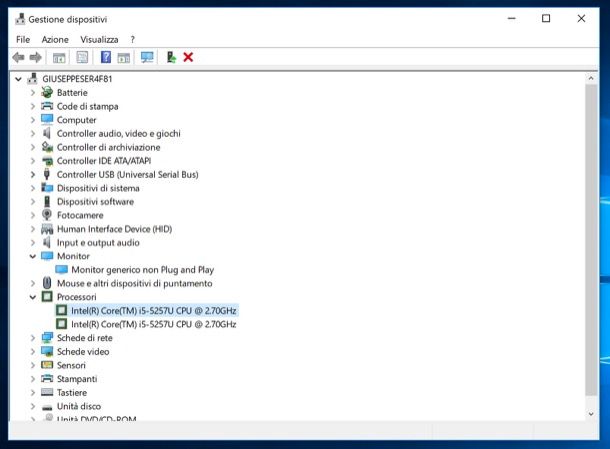Click the Schede video display adapter icon
This screenshot has width=610, height=449.
click(47, 351)
